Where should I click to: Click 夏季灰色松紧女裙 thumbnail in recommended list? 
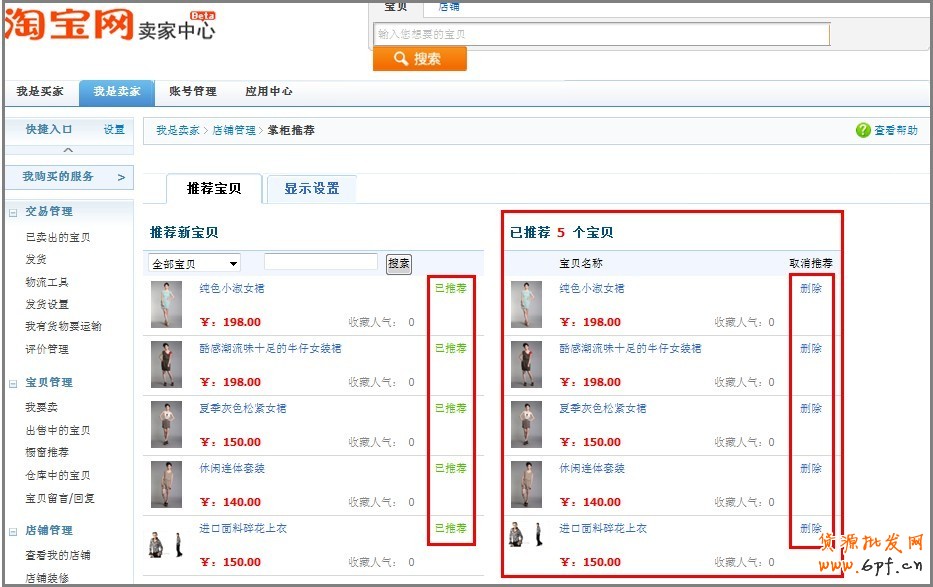(526, 425)
